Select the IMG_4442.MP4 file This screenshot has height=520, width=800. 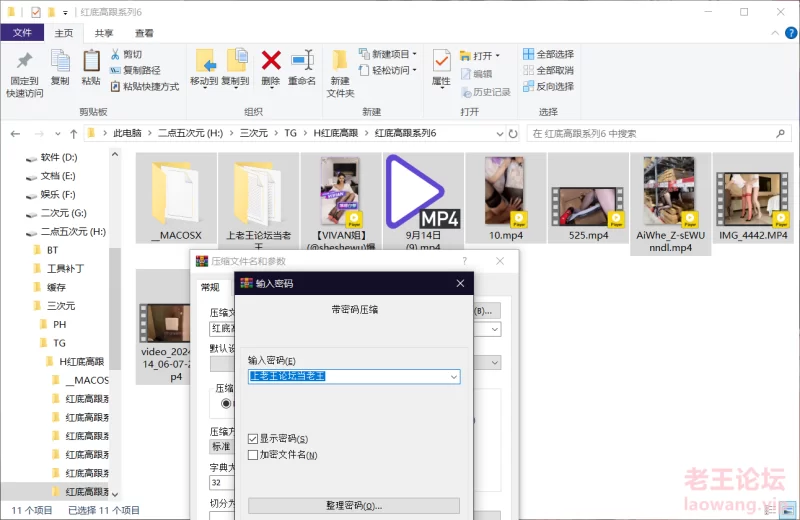pos(753,199)
